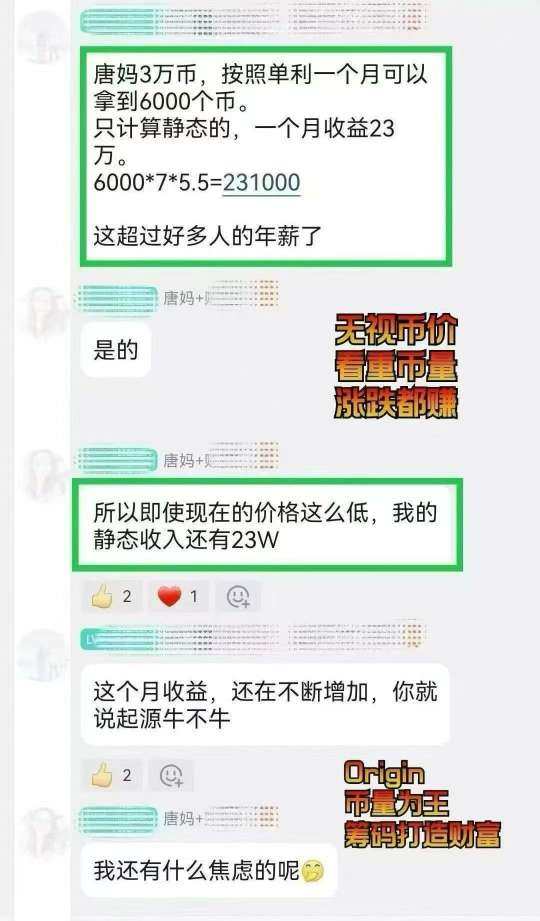Select the 所以即使现在的价格这么低 message bubble
The width and height of the screenshot is (540, 921).
coord(267,525)
